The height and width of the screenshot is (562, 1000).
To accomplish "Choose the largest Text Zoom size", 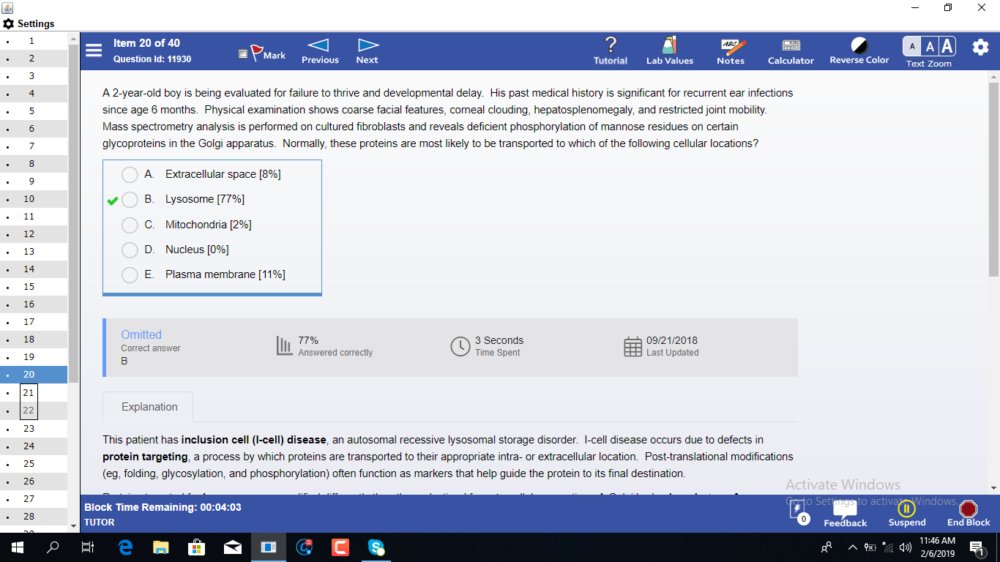I will pyautogui.click(x=947, y=47).
